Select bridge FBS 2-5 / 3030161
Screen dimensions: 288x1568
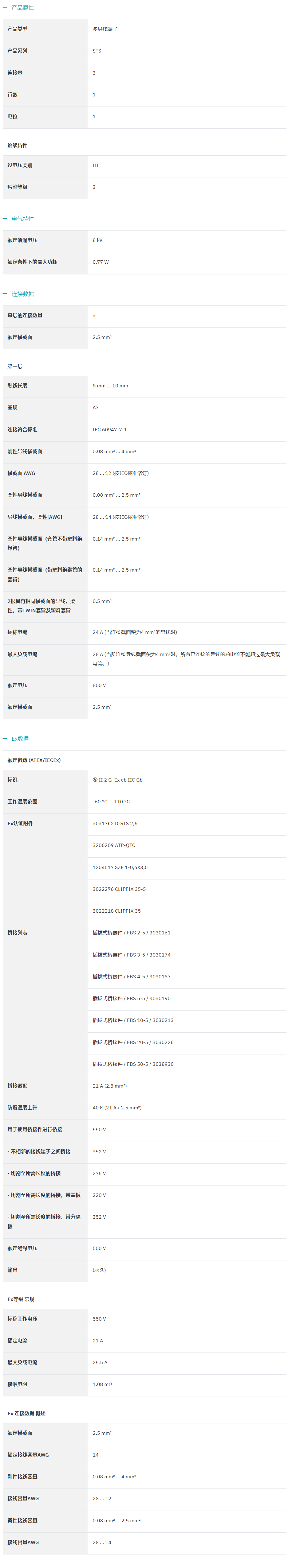tap(132, 933)
